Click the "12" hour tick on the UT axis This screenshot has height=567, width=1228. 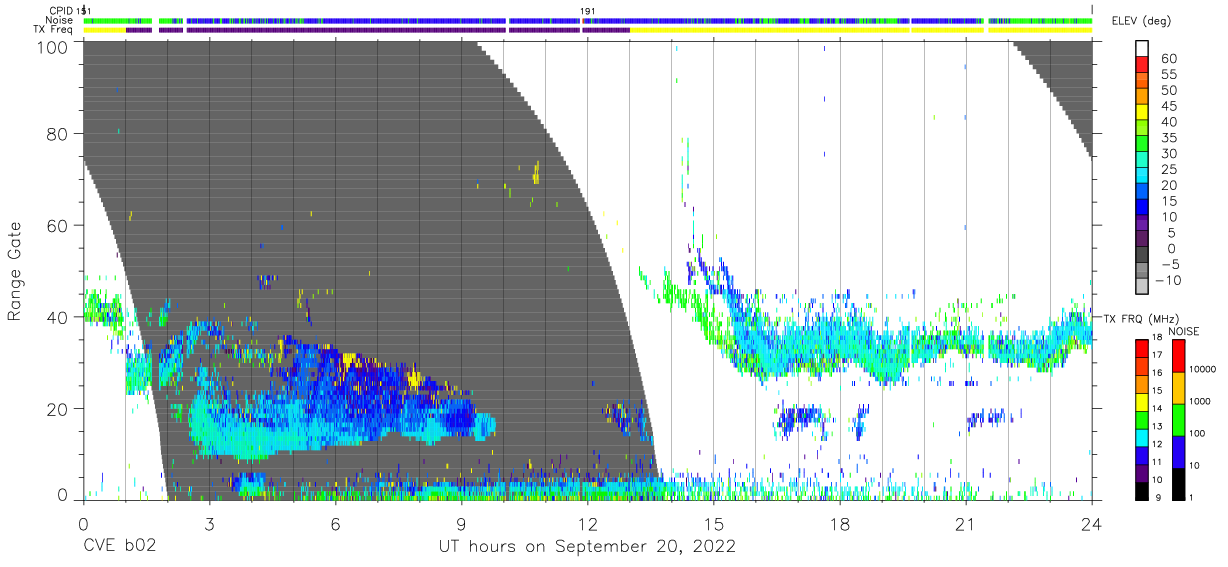click(587, 524)
